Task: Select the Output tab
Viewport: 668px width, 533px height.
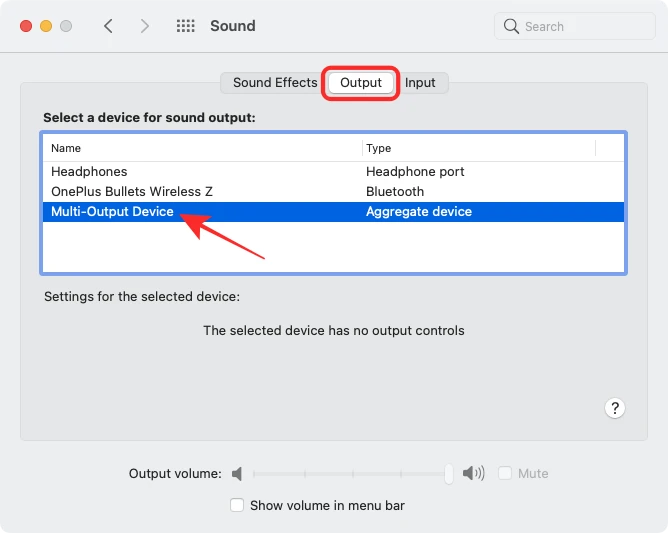Action: (360, 83)
